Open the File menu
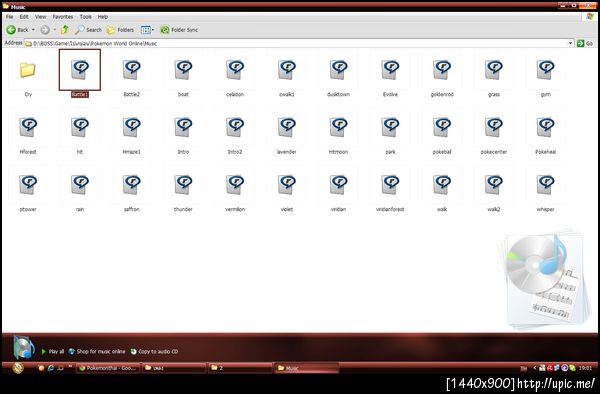 pyautogui.click(x=10, y=17)
